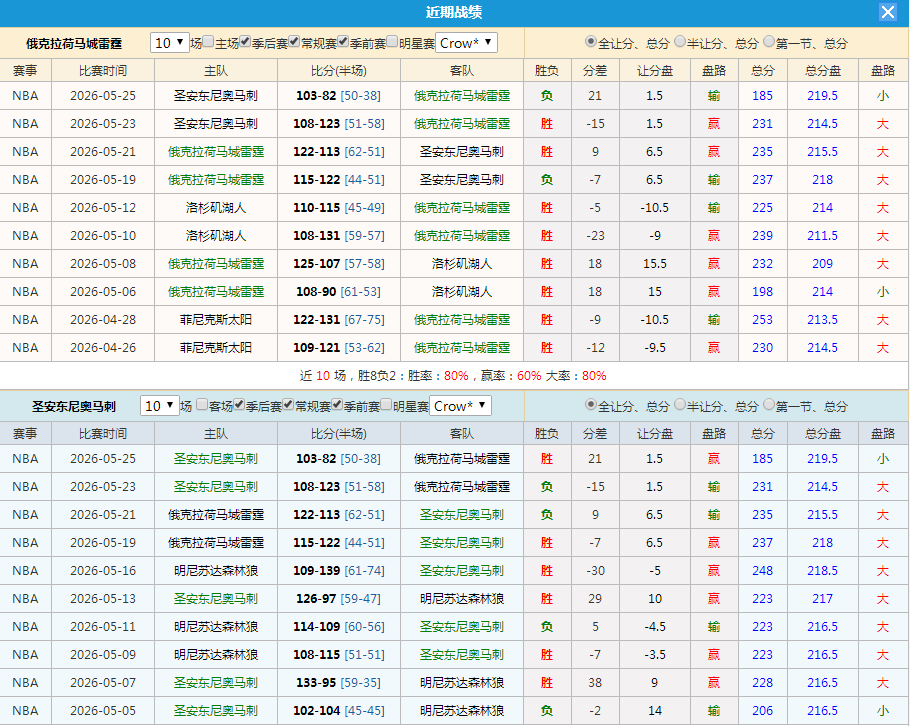Click total score 248 cell
Image resolution: width=910 pixels, height=726 pixels.
coord(763,570)
